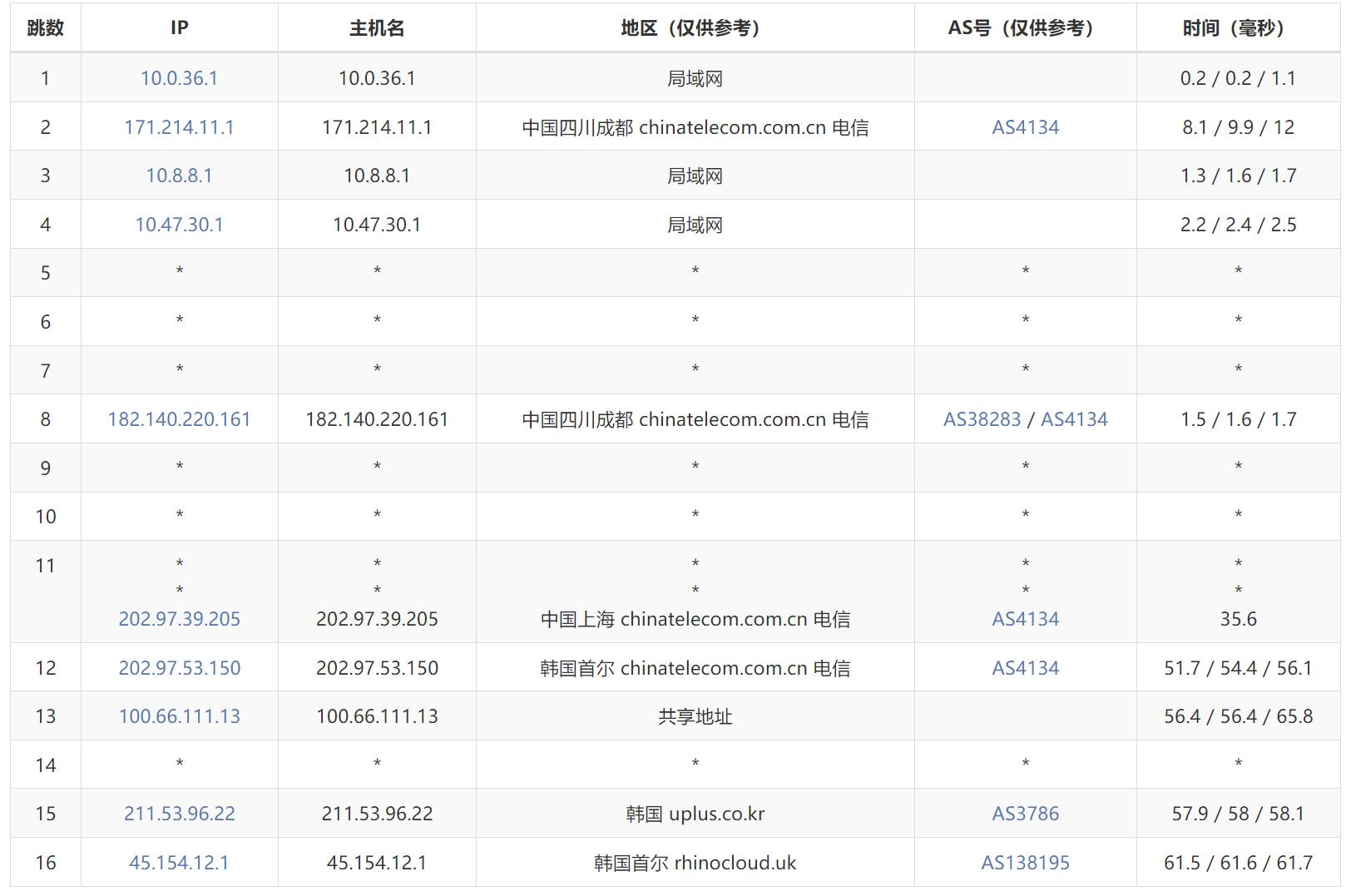1346x896 pixels.
Task: Open IP link 182.140.220.161
Action: [x=179, y=419]
